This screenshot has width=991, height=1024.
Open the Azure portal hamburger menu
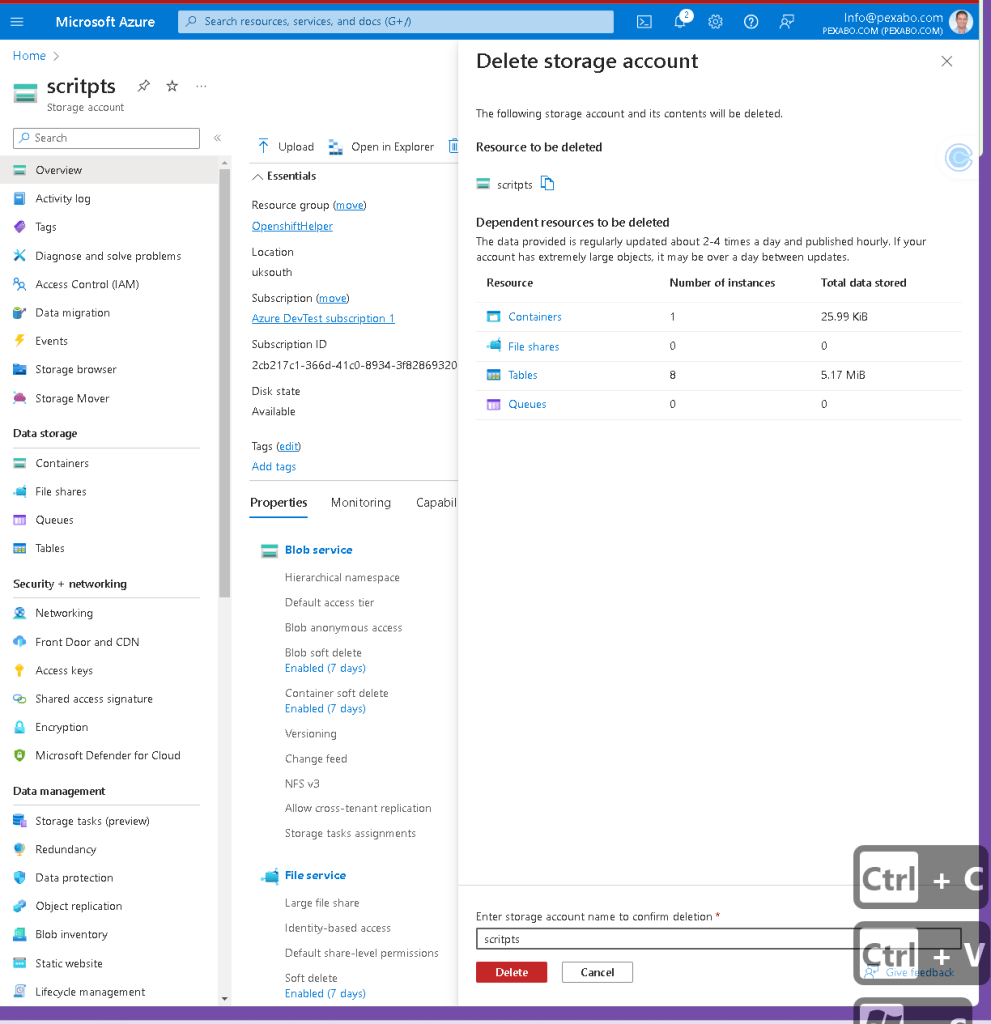click(x=17, y=22)
